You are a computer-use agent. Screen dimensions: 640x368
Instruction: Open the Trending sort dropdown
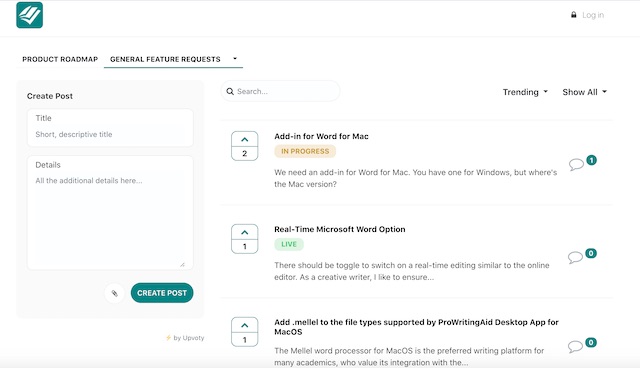[525, 92]
